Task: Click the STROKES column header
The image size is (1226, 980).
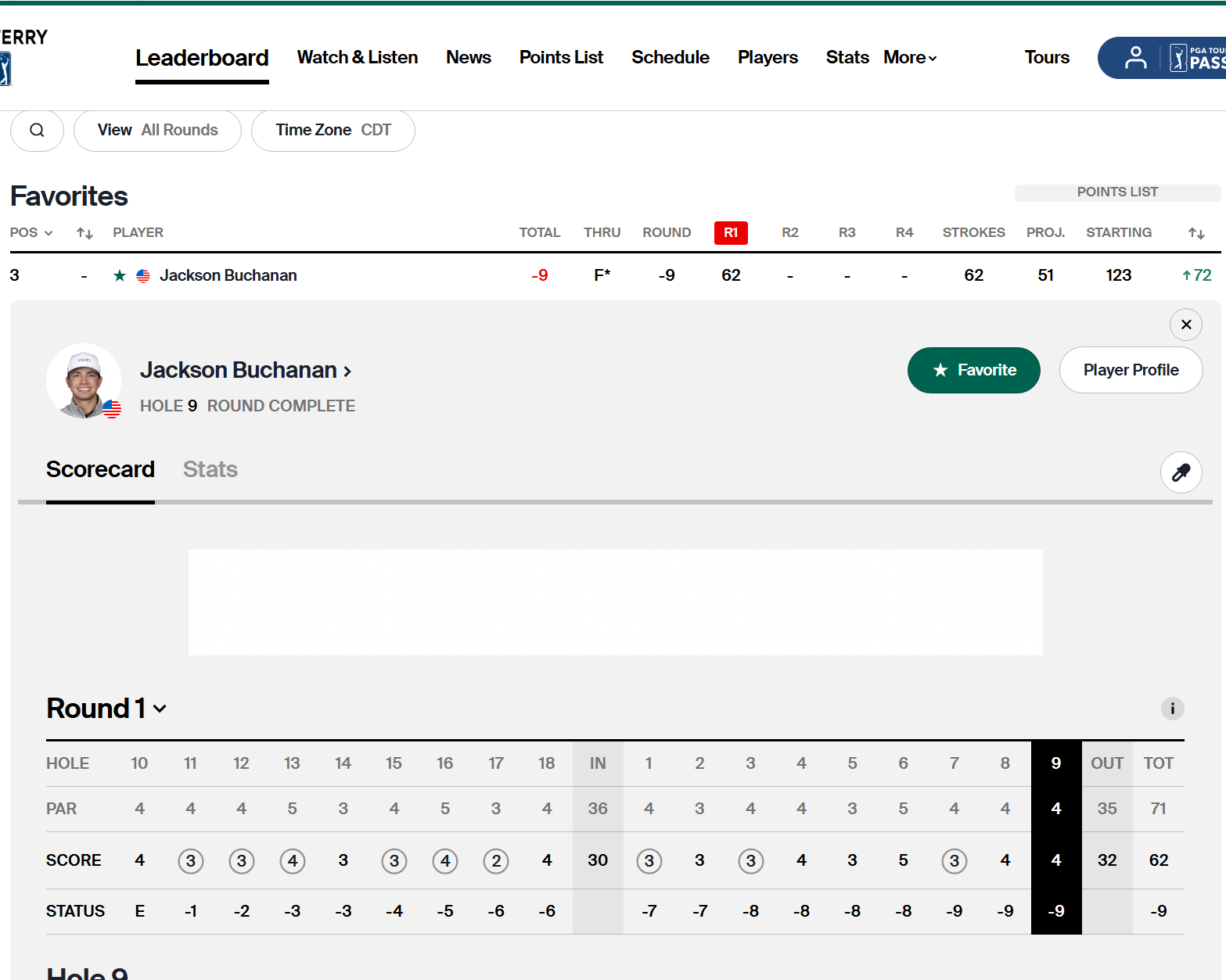Action: (973, 233)
